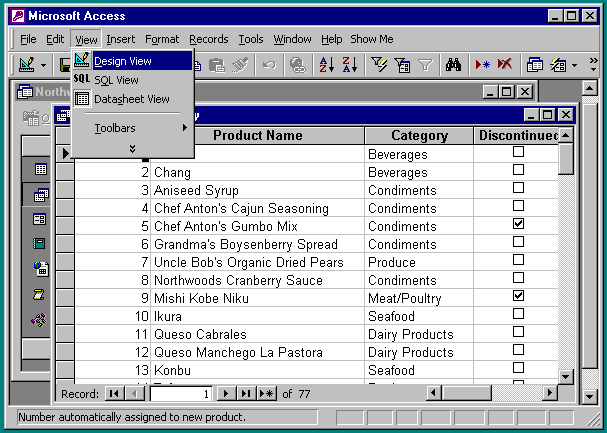Image resolution: width=607 pixels, height=433 pixels.
Task: Toggle Discontinued checkbox for Chang
Action: pos(518,169)
